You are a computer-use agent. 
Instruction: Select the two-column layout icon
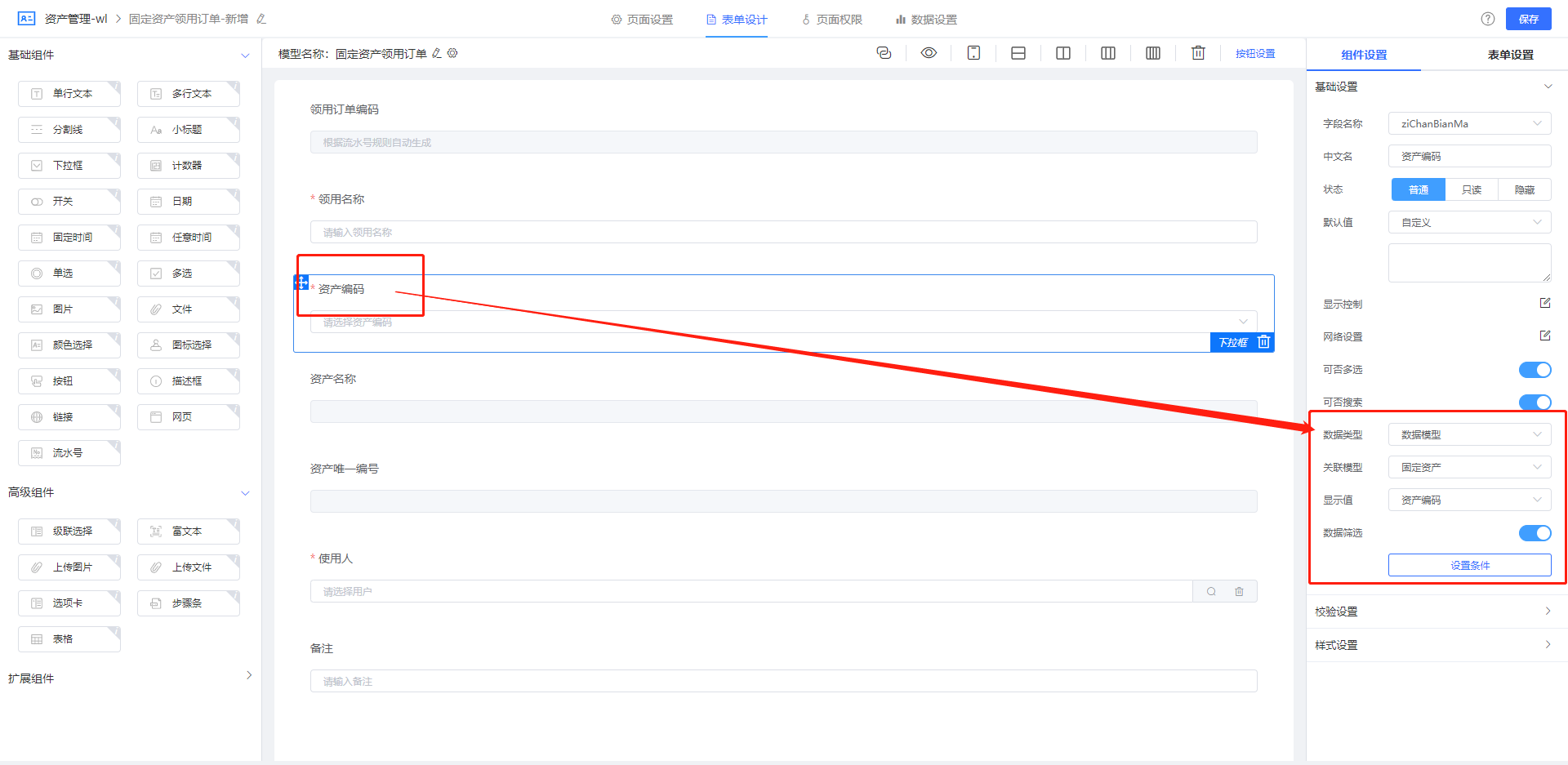point(1063,53)
